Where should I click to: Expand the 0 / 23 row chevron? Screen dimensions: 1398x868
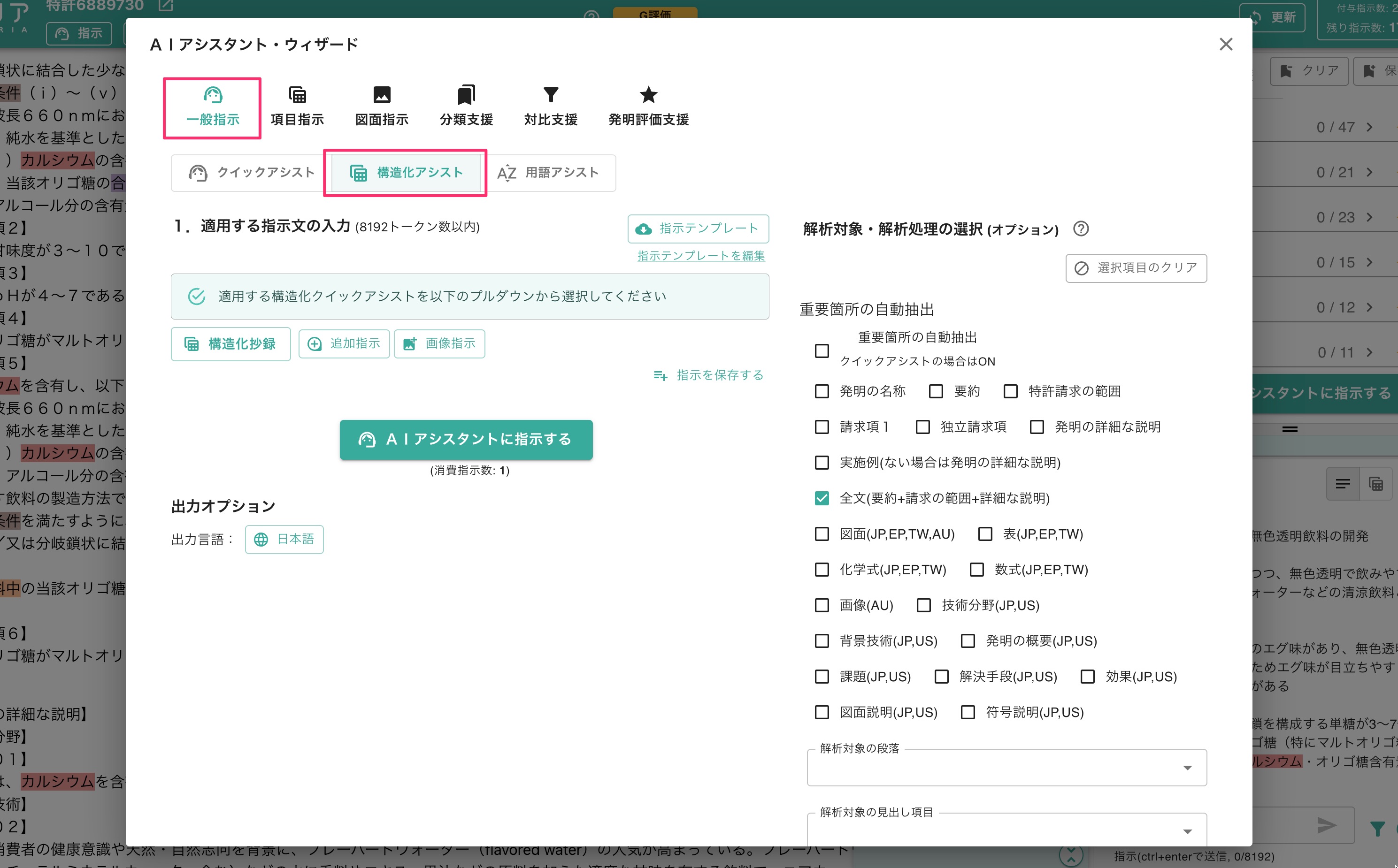pos(1370,217)
